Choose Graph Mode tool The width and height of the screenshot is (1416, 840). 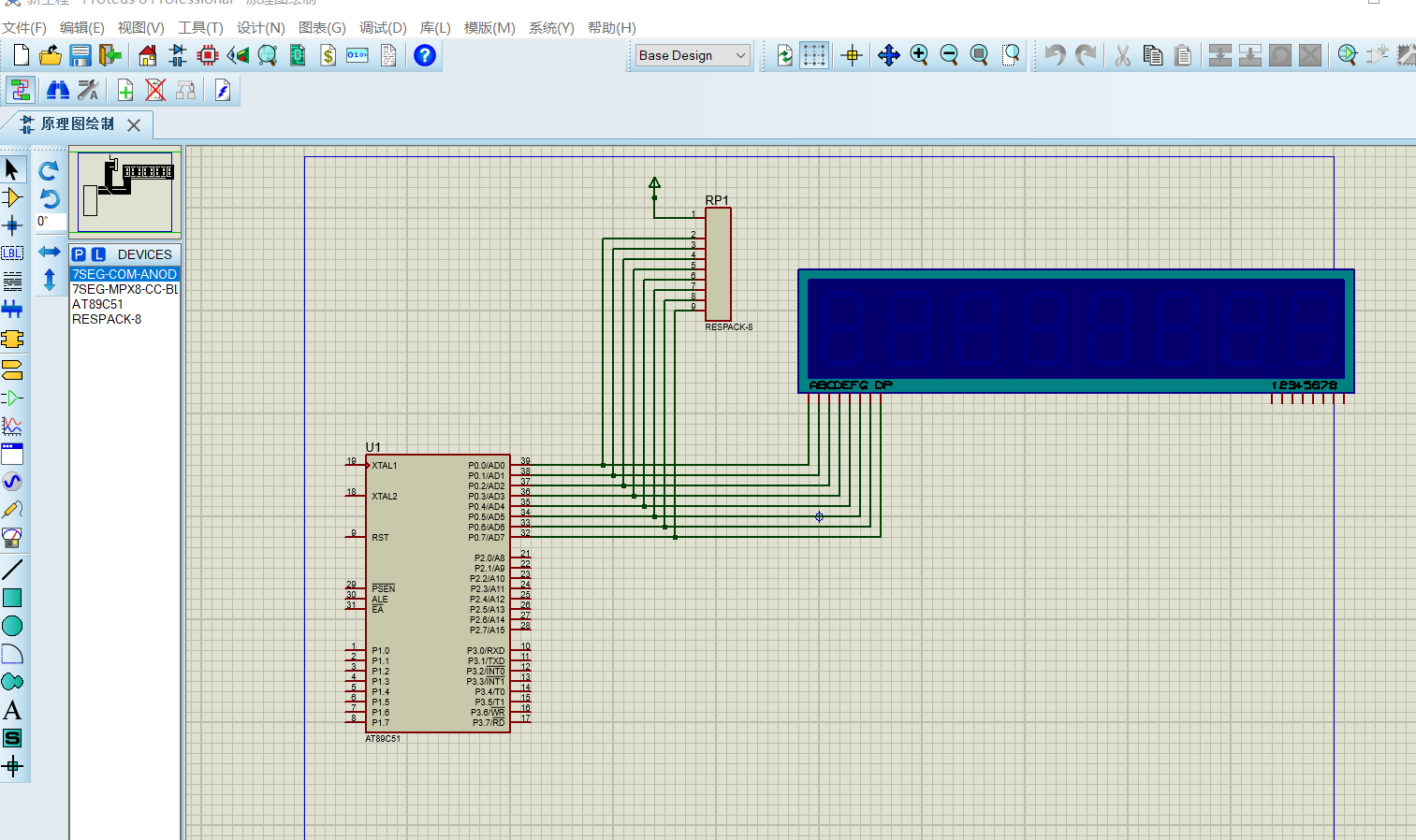pos(12,426)
